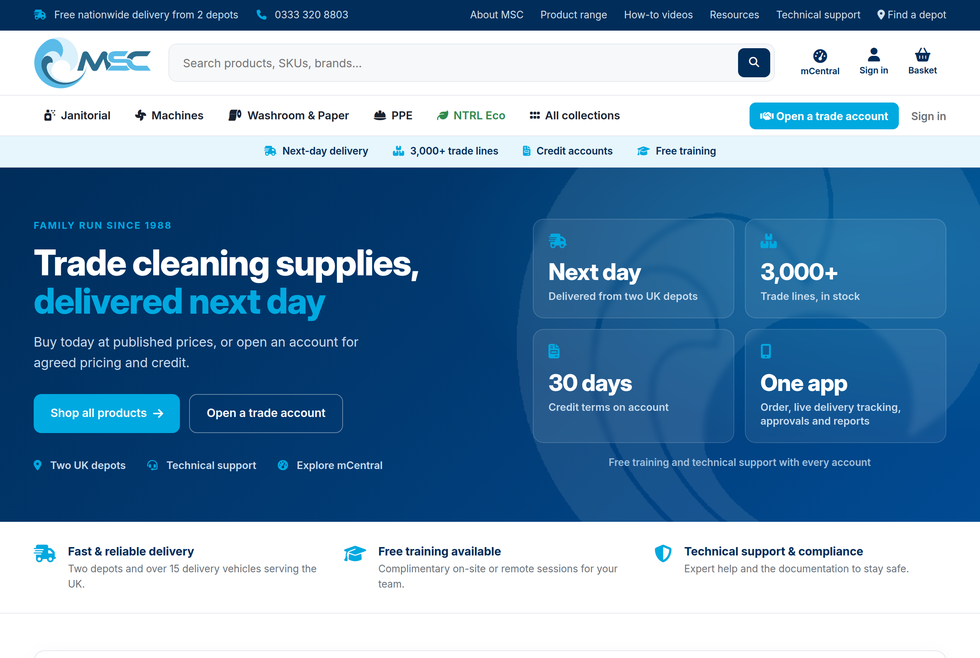This screenshot has height=658, width=980.
Task: Click the headset icon beside Technical support
Action: pos(152,465)
